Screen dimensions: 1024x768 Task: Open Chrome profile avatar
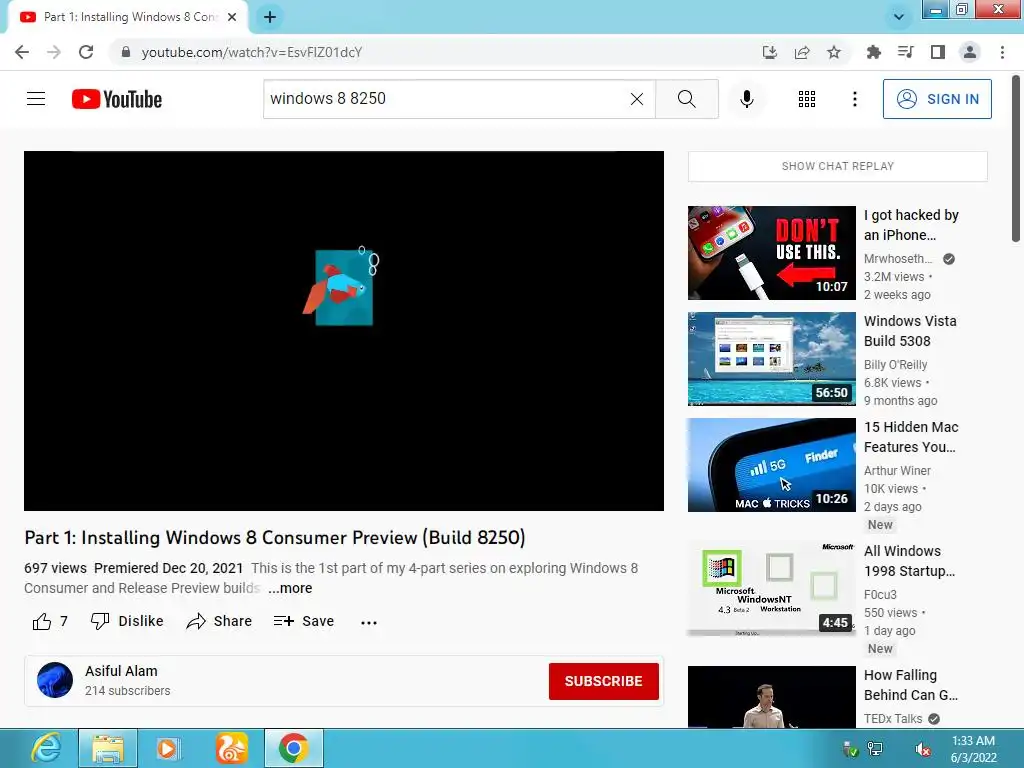click(x=969, y=52)
